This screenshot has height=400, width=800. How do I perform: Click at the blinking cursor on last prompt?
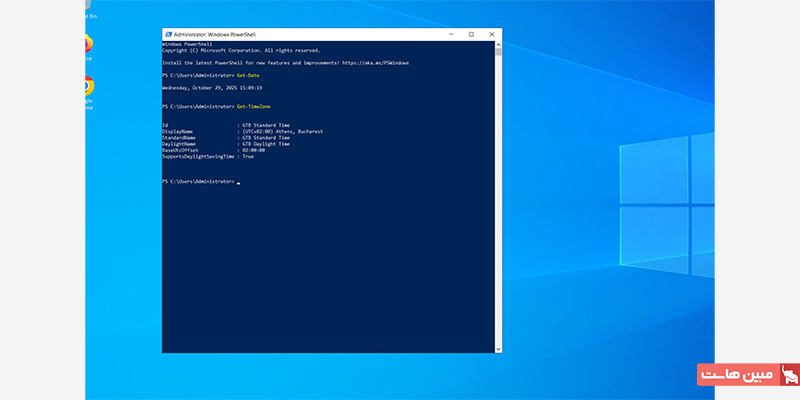239,182
